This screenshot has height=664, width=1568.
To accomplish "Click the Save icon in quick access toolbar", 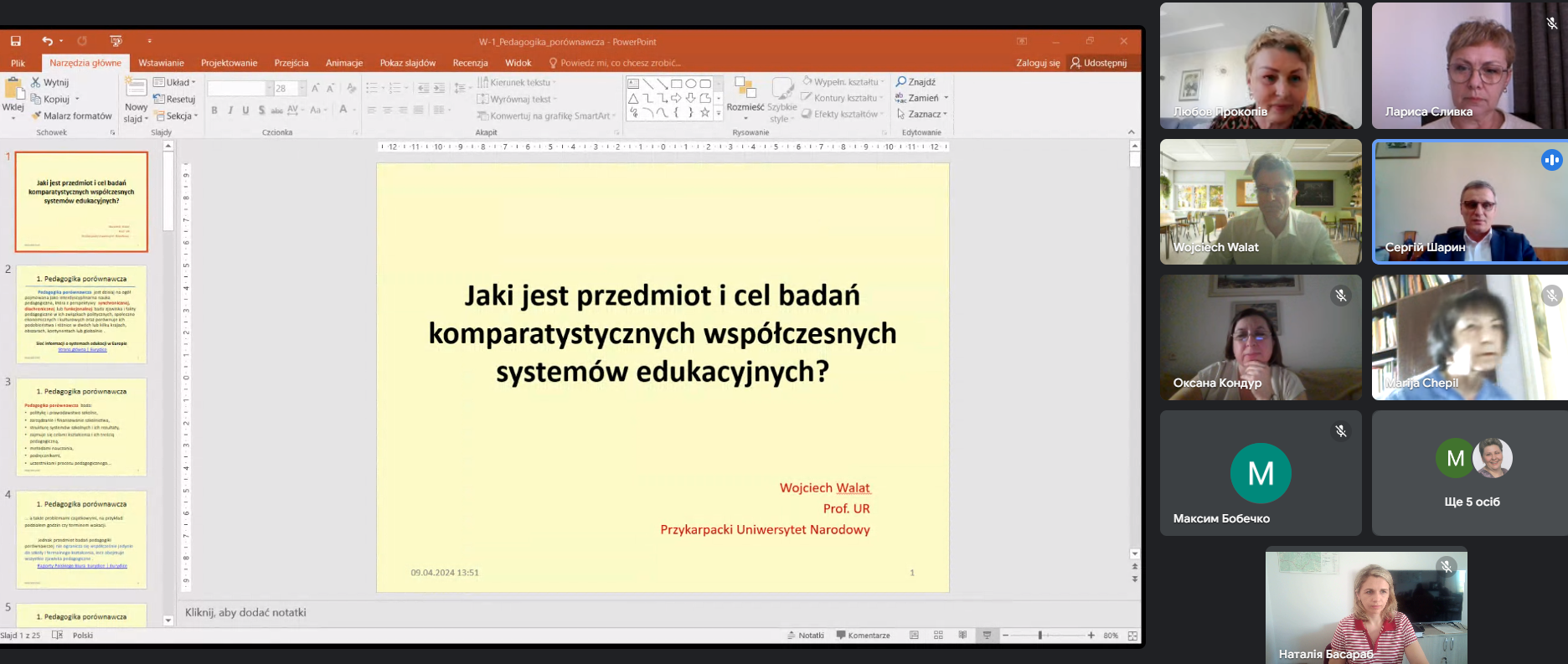I will pos(15,41).
